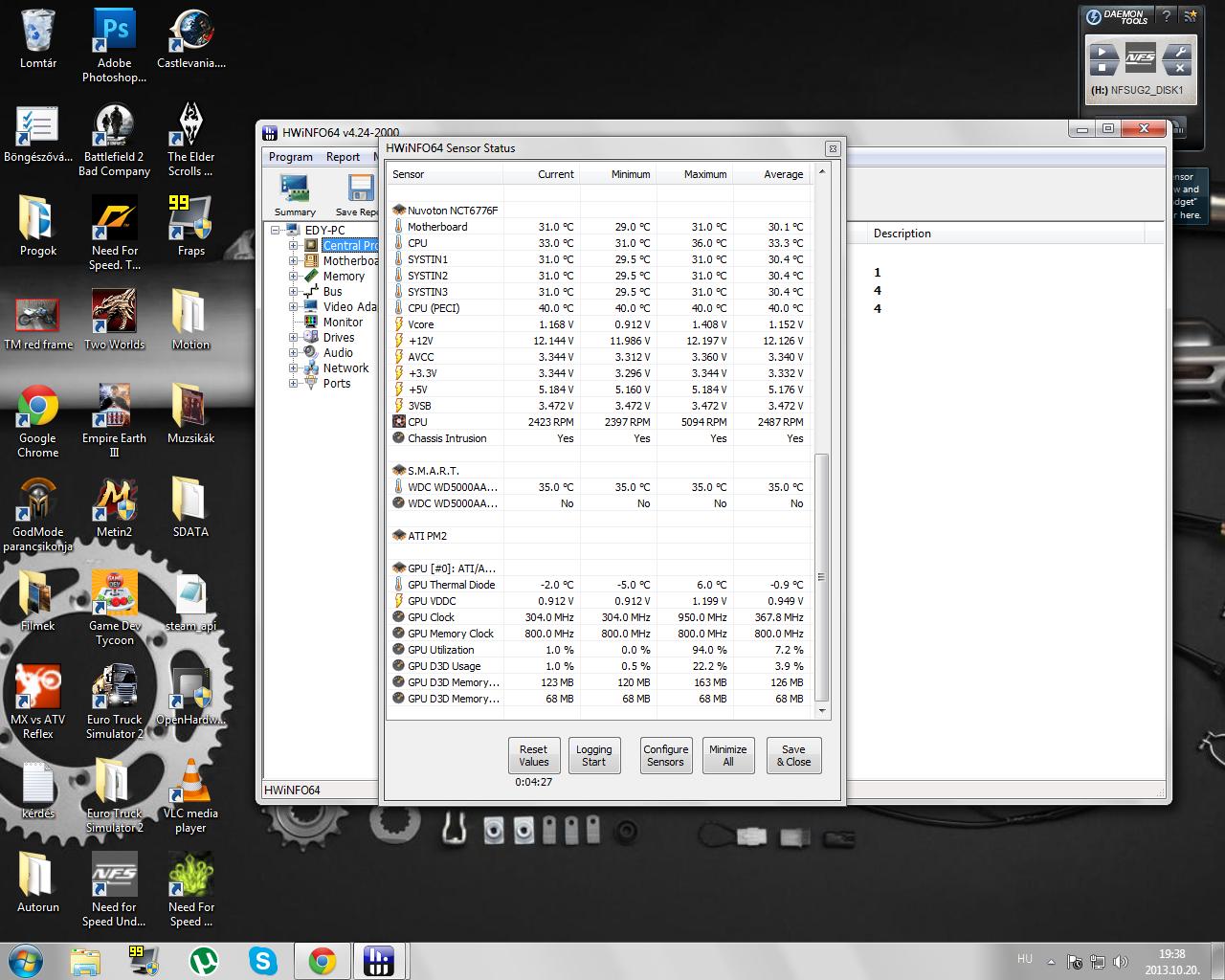Launch the Fraps desktop shortcut
The image size is (1225, 980).
[191, 227]
